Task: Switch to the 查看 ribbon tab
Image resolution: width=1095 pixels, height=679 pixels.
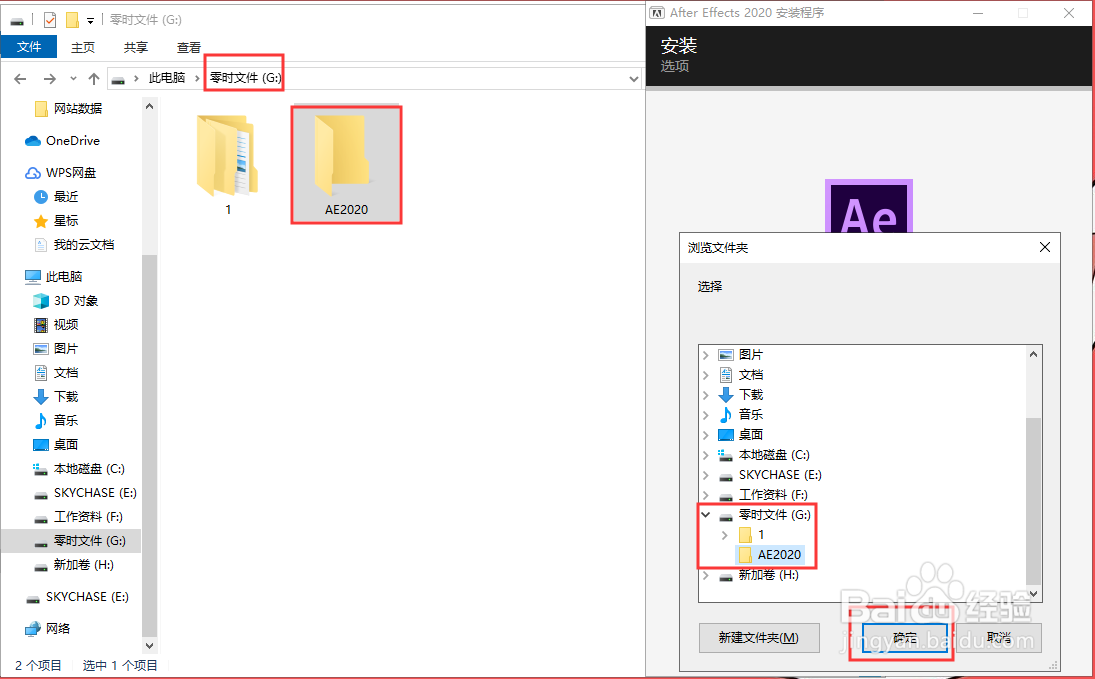Action: (x=190, y=46)
